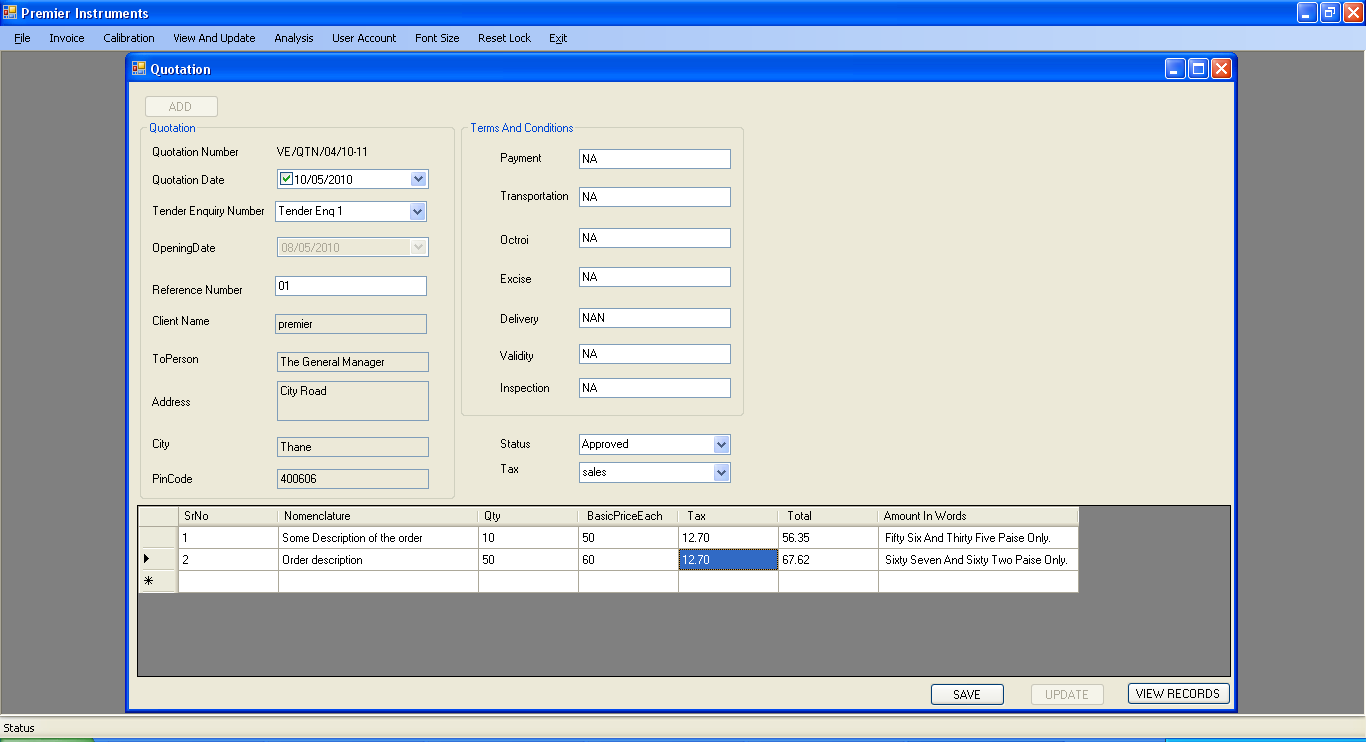Image resolution: width=1366 pixels, height=742 pixels.
Task: Click the Reference Number input field
Action: [x=351, y=286]
